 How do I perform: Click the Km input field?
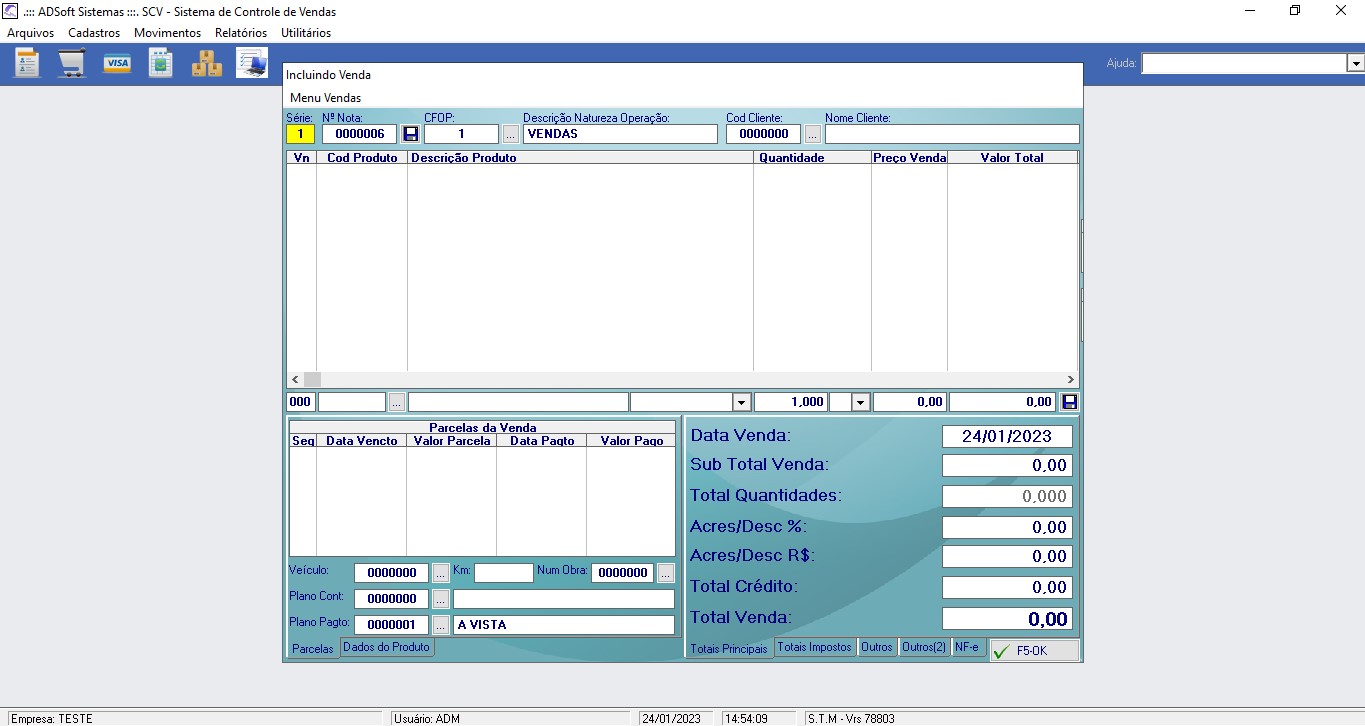(504, 573)
